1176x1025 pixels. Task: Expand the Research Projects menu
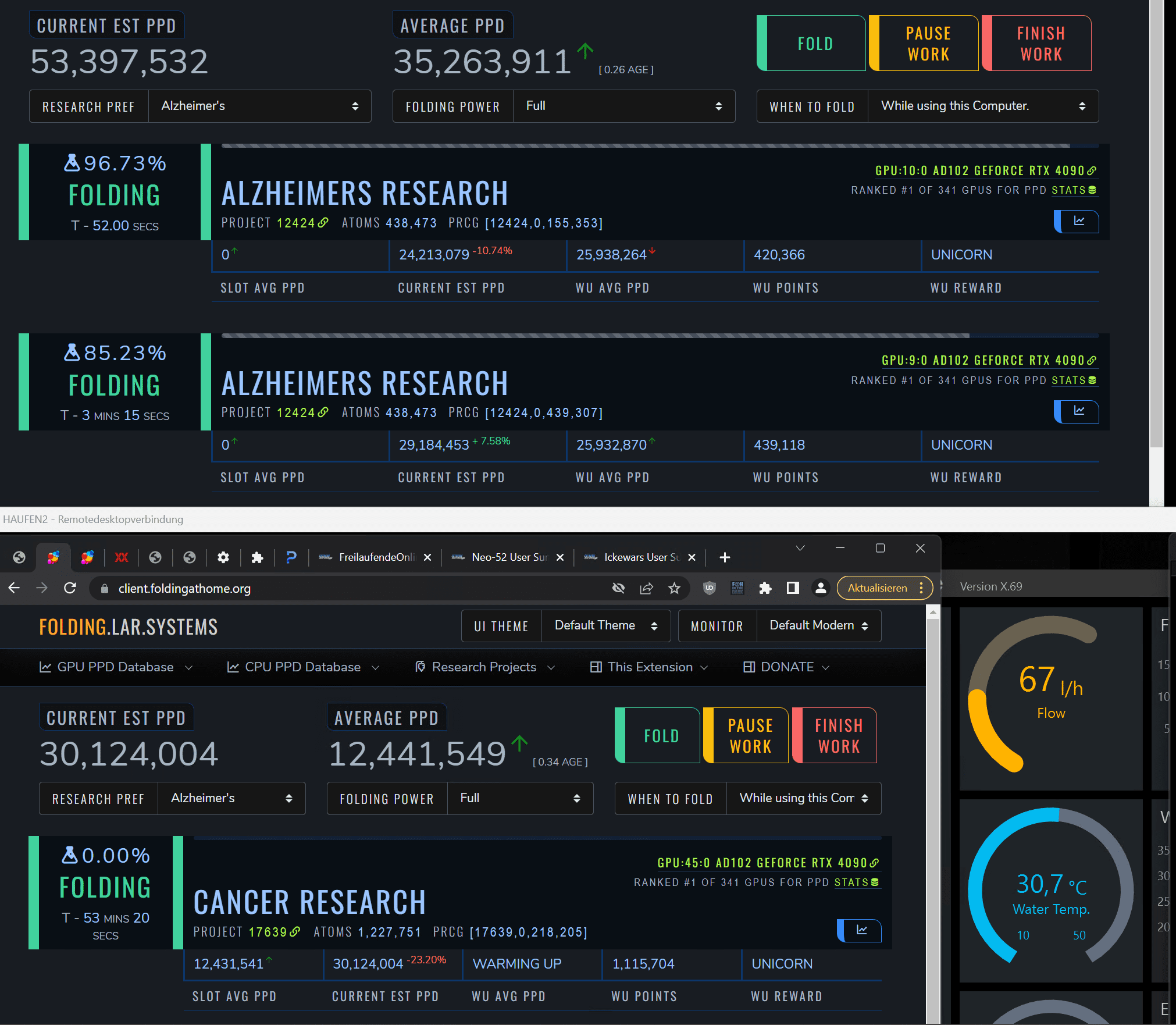pos(484,667)
